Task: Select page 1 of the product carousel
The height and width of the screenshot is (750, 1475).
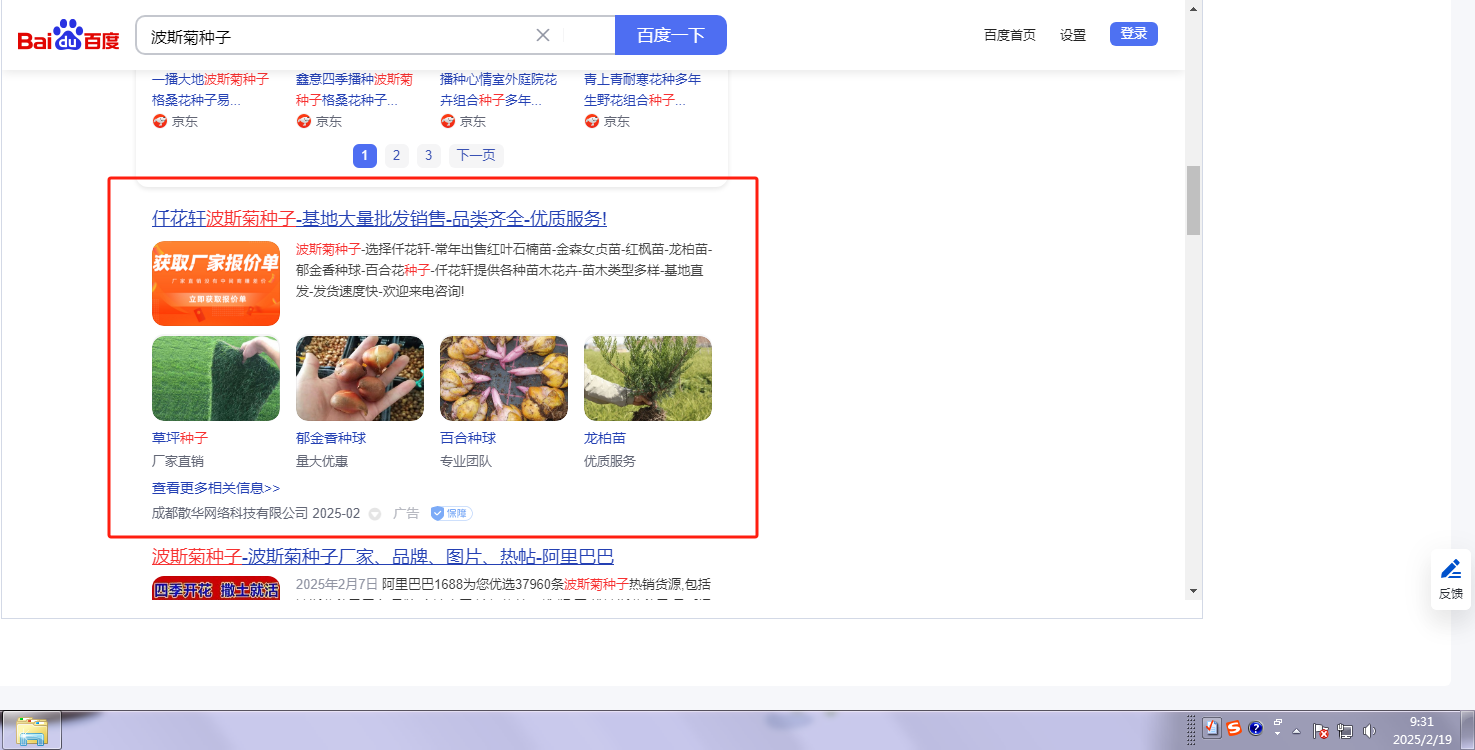Action: (x=365, y=155)
